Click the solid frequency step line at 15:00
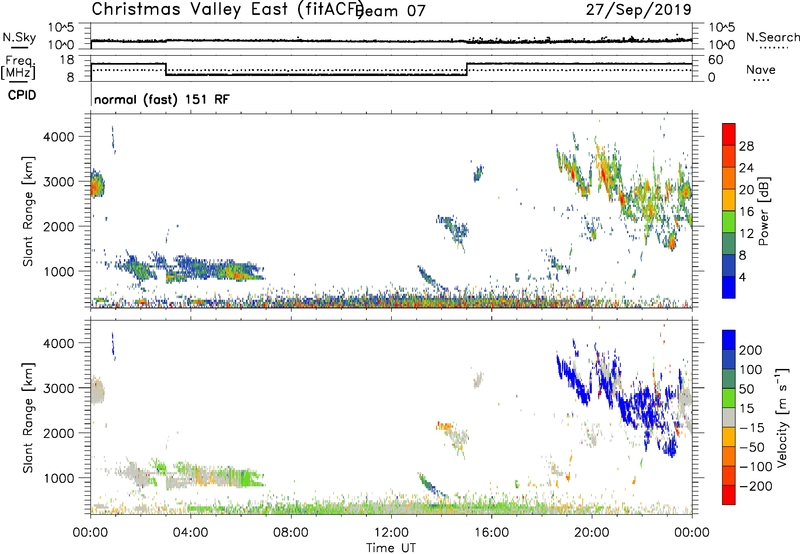Viewport: 800px width, 554px height. click(467, 69)
